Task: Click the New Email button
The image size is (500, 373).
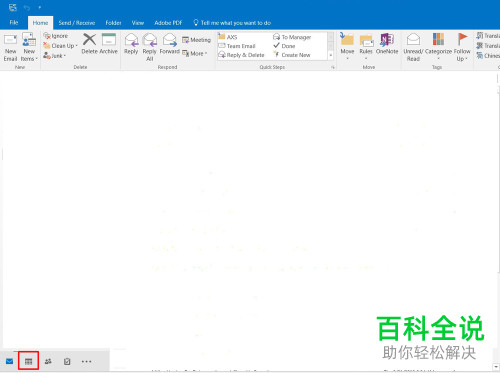Action: (x=10, y=47)
